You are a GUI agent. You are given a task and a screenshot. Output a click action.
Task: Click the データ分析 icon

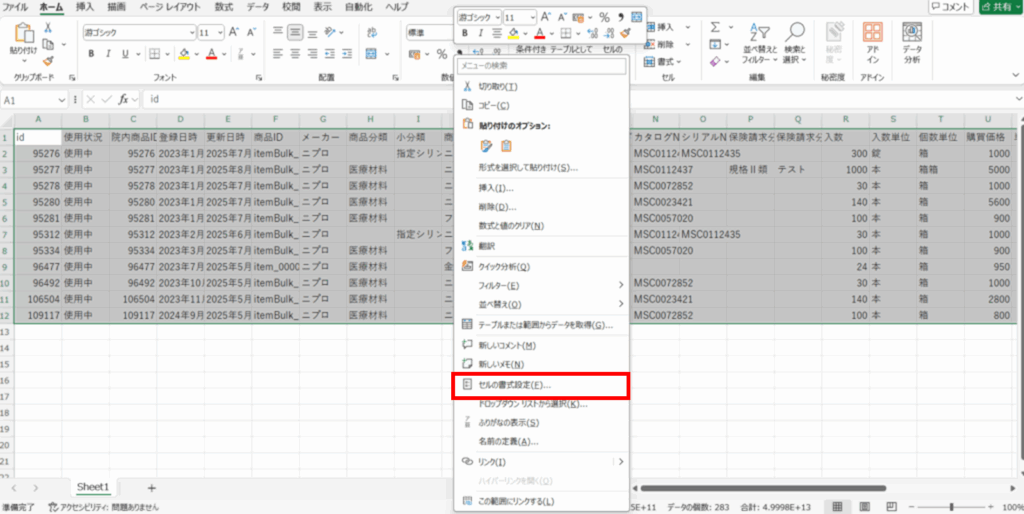[x=912, y=42]
